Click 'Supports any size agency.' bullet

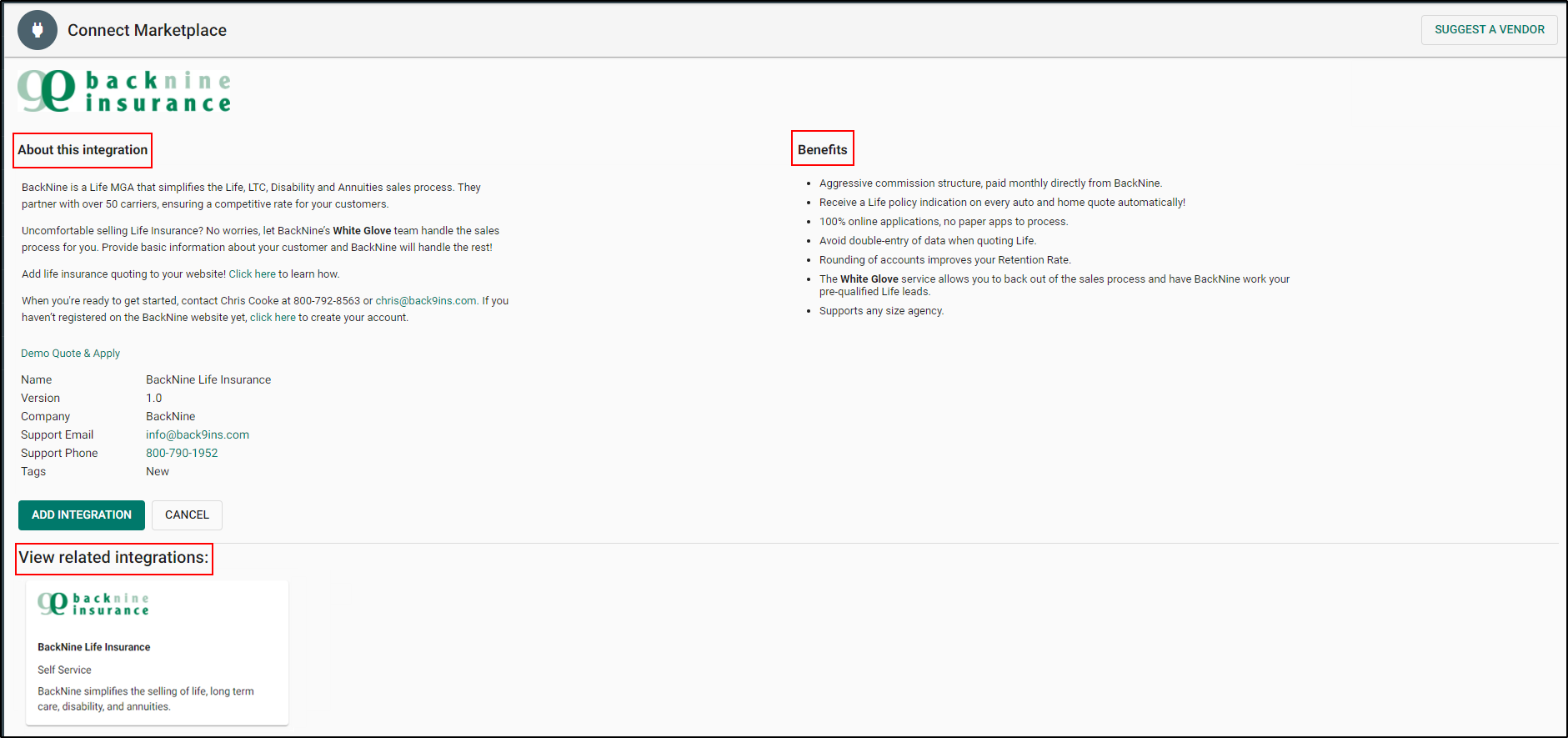point(881,311)
